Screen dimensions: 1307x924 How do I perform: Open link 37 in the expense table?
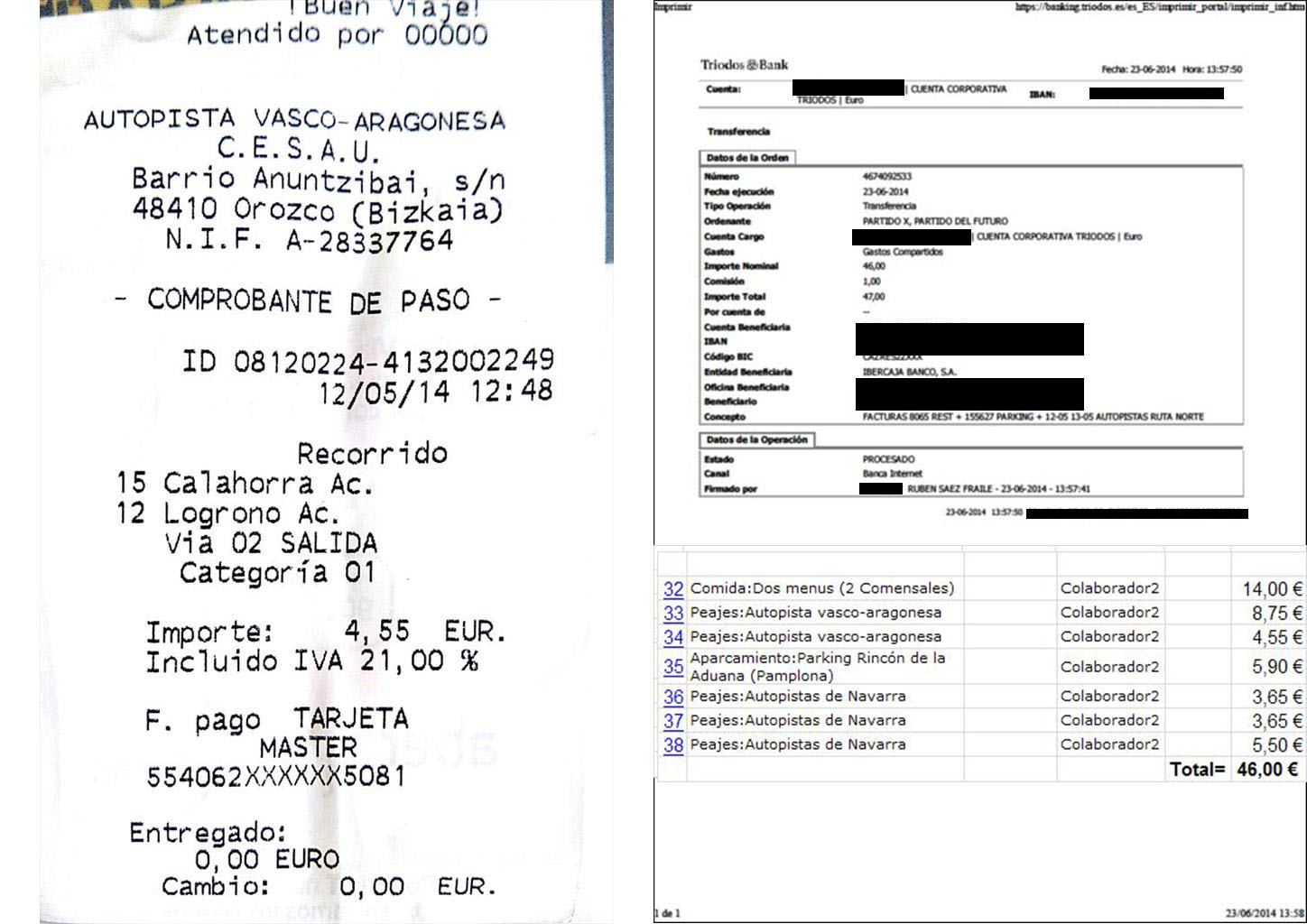coord(673,721)
